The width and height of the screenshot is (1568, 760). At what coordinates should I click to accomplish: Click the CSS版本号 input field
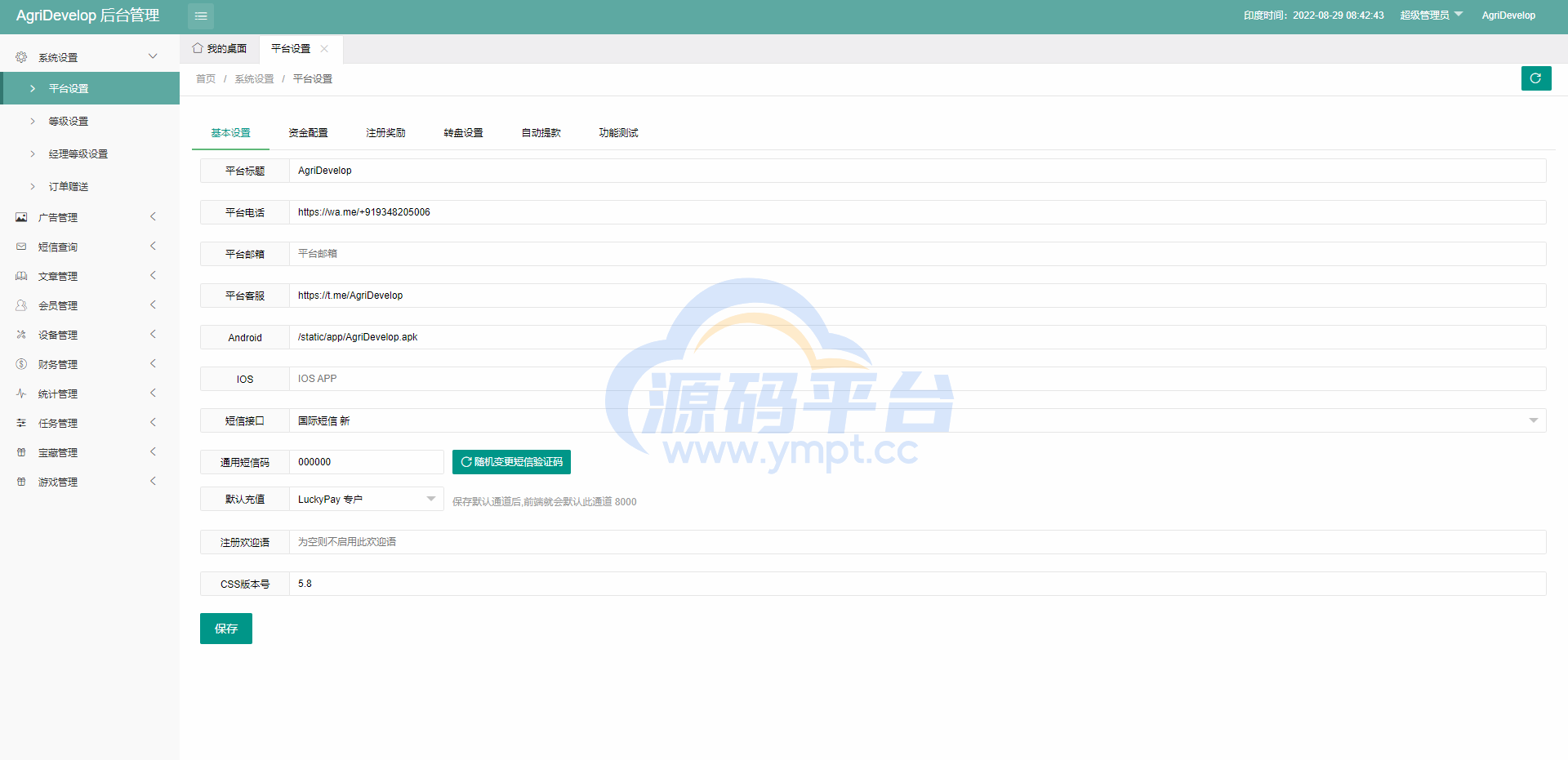(917, 584)
